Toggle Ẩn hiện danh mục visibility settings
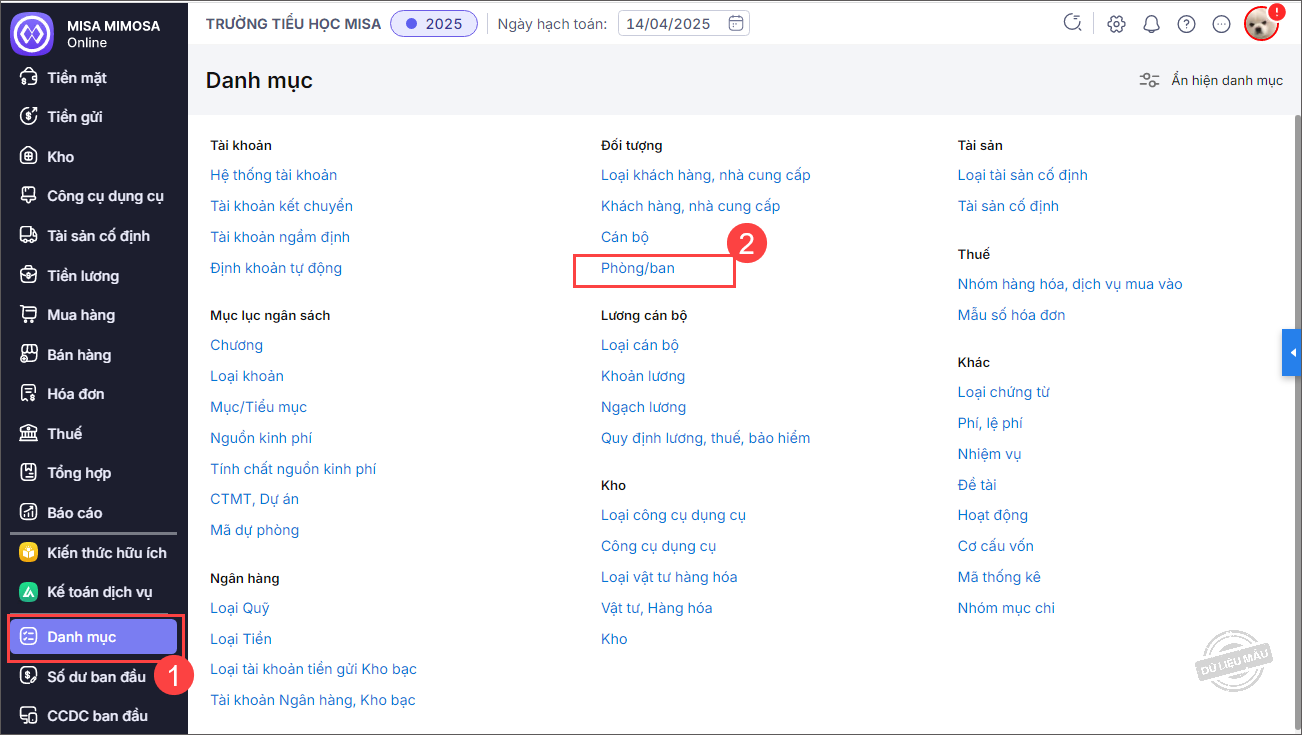Screen dimensions: 1302x735 [1211, 80]
